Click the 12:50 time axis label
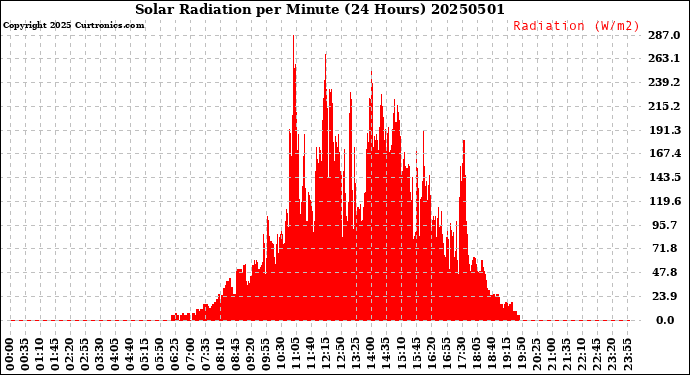The width and height of the screenshot is (690, 375). pos(341,355)
